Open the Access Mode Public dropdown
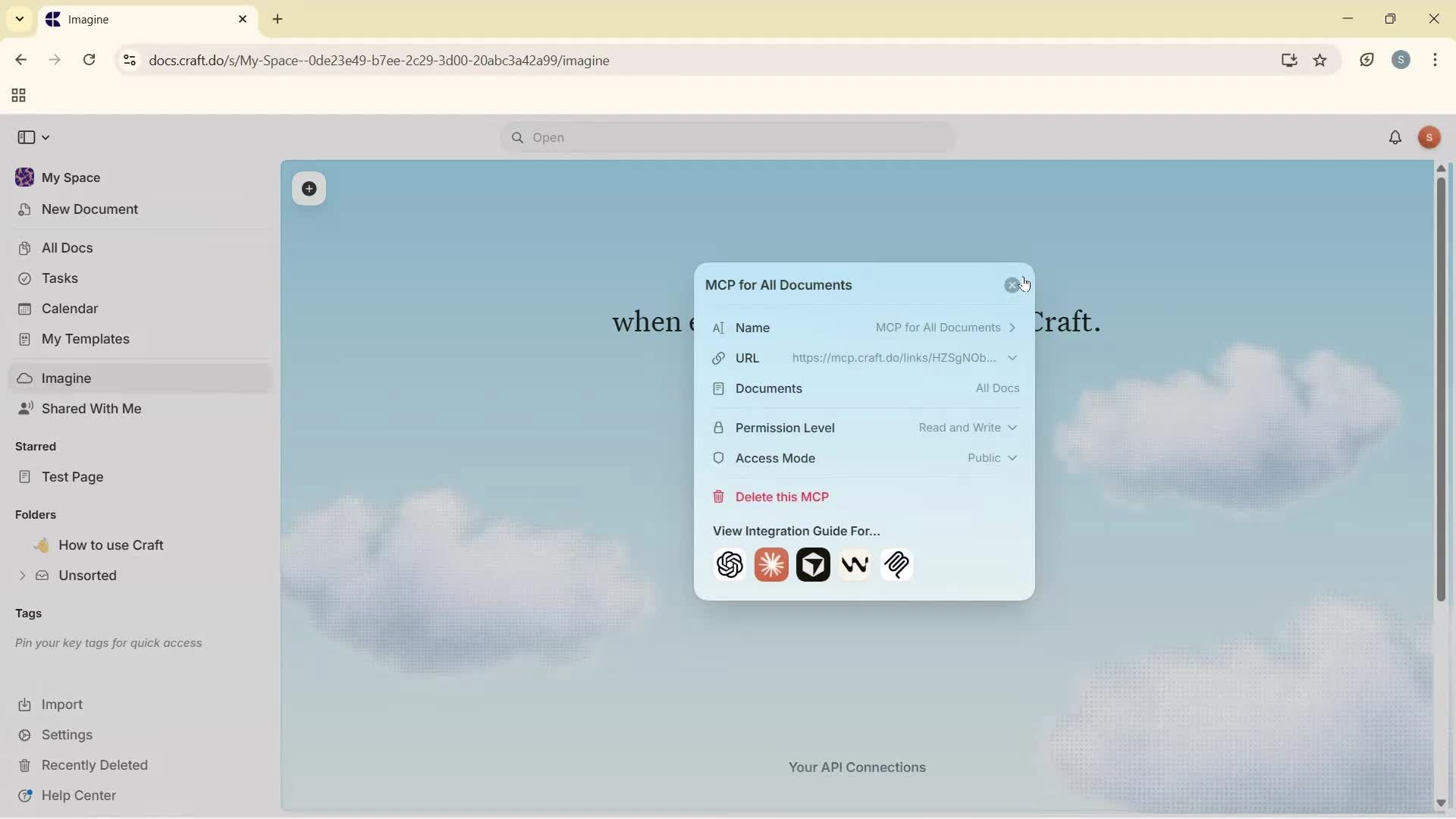The image size is (1456, 819). (x=992, y=458)
